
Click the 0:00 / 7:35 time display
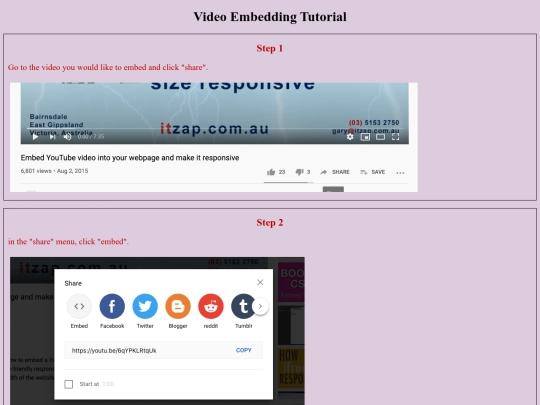(91, 137)
